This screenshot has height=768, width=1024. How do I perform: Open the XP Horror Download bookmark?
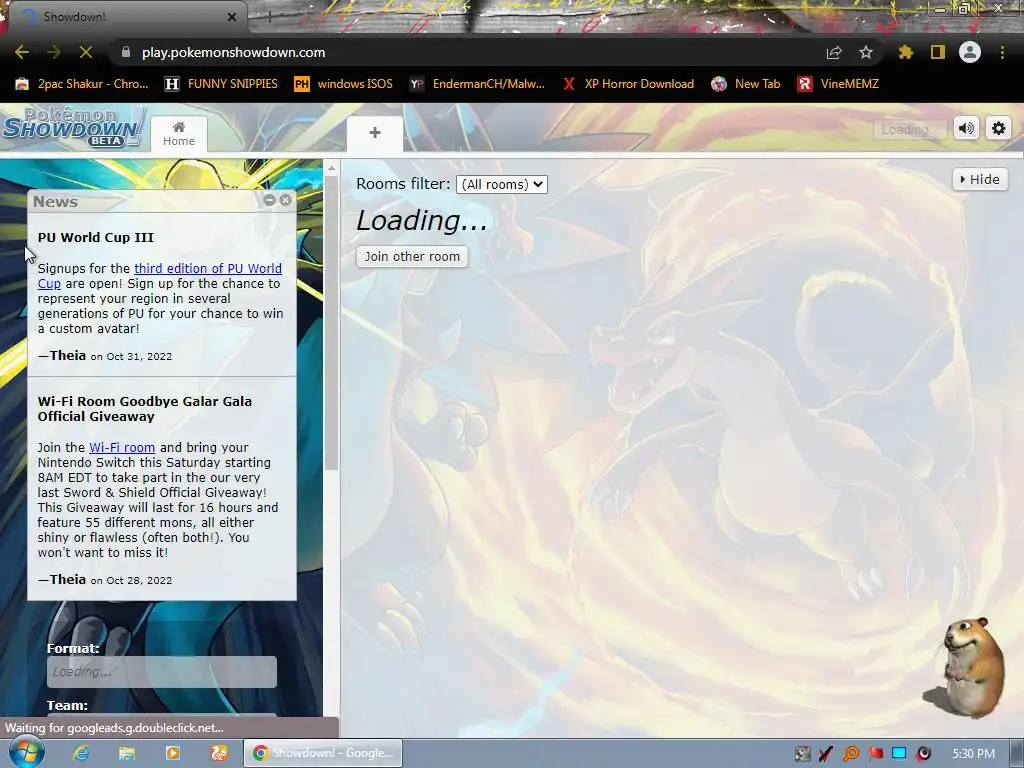pos(628,84)
